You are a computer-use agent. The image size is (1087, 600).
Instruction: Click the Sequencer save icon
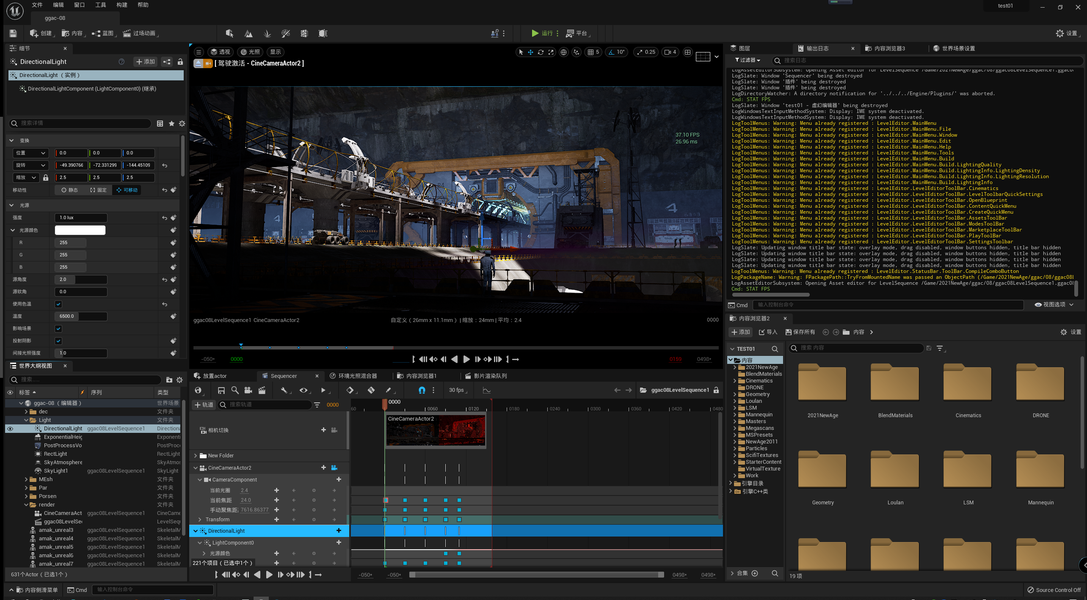[x=221, y=390]
